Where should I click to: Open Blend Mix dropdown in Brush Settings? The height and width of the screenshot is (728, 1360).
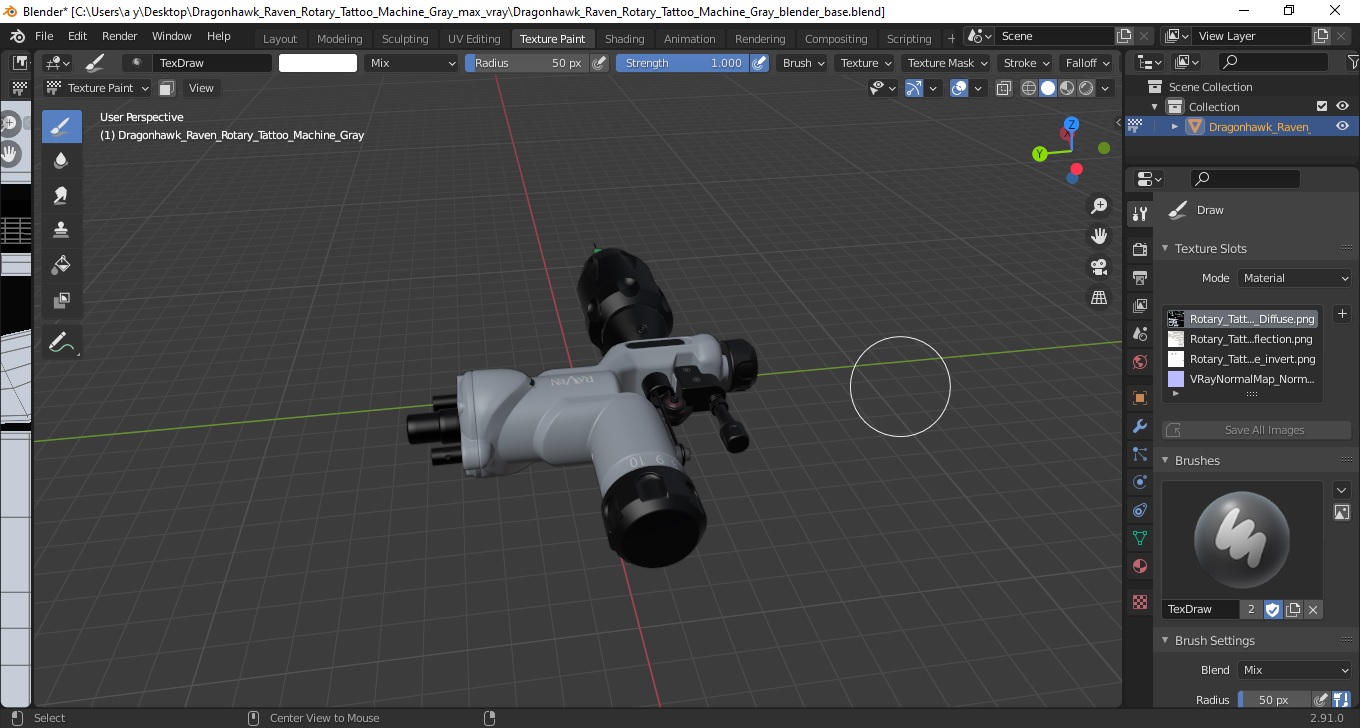(1295, 670)
